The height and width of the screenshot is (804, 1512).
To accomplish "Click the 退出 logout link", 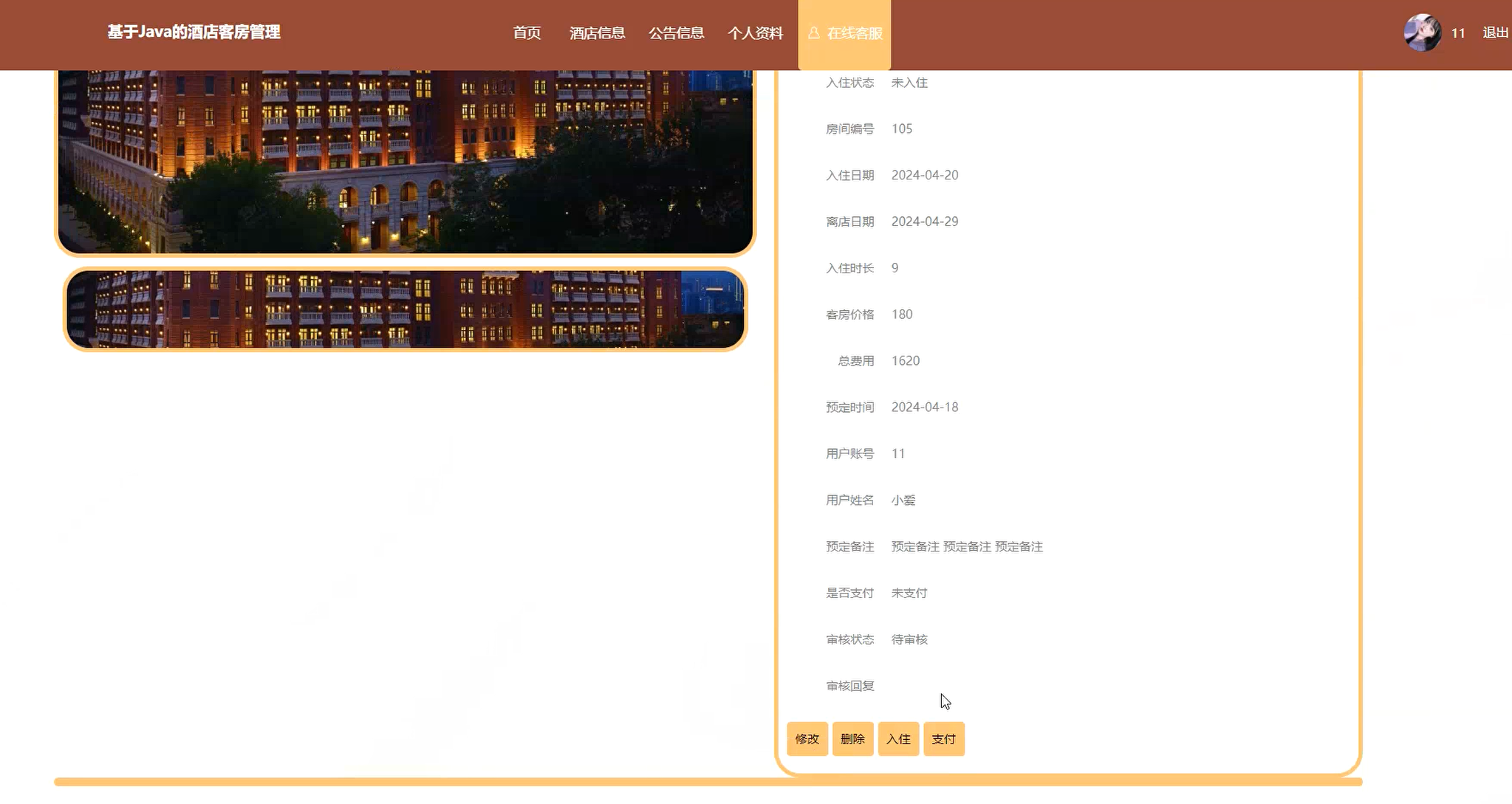I will point(1495,32).
